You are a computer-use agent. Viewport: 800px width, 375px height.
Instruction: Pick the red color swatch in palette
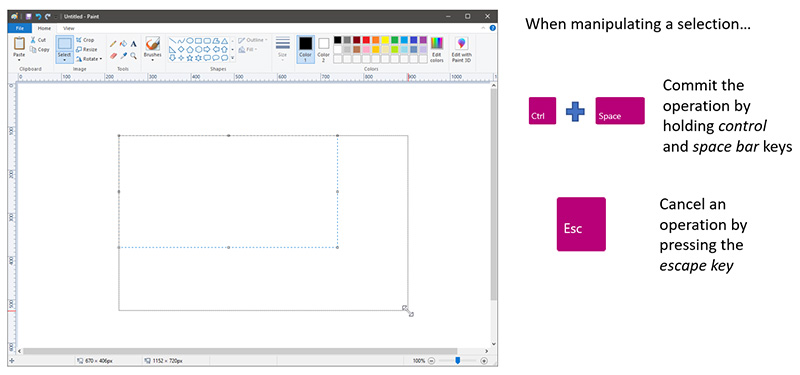point(366,40)
